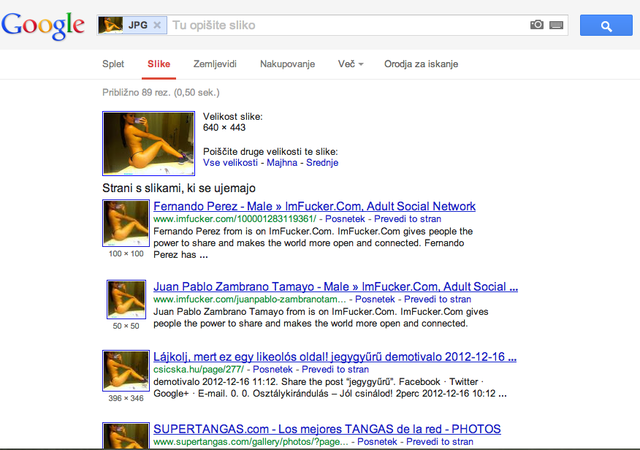Click the 'Majhna' size link
This screenshot has height=450, width=640.
coord(282,163)
